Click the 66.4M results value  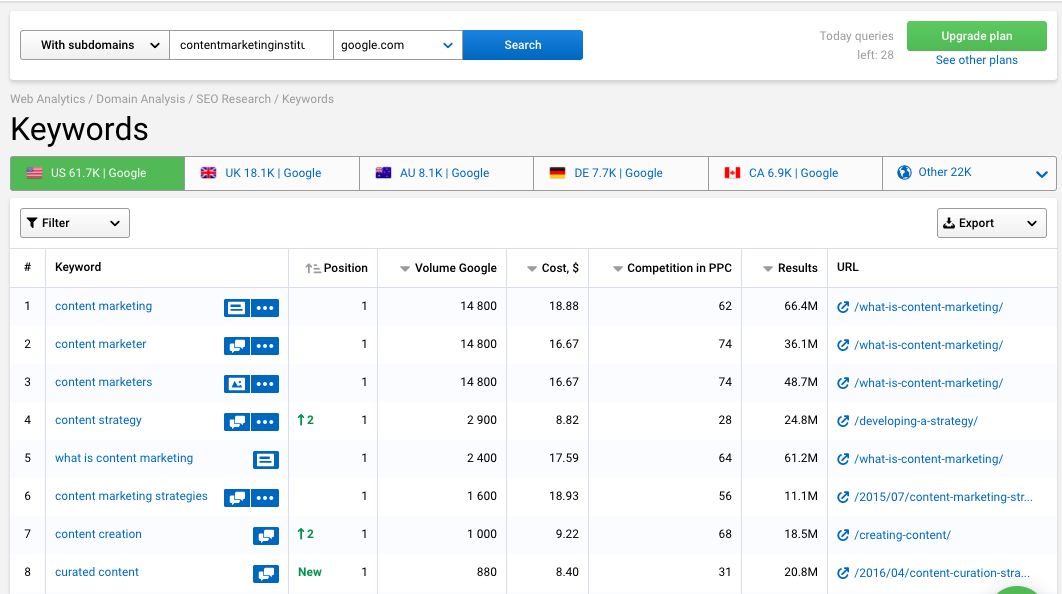801,306
